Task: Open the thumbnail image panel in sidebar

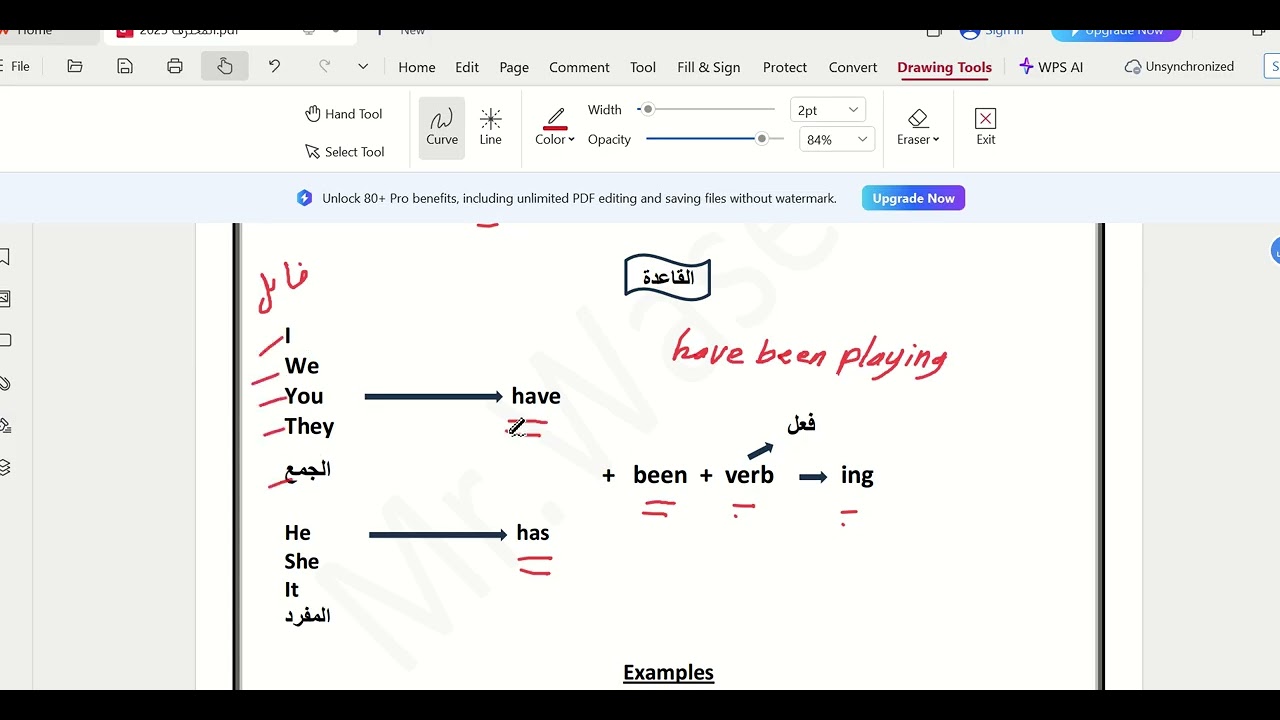Action: pos(4,298)
